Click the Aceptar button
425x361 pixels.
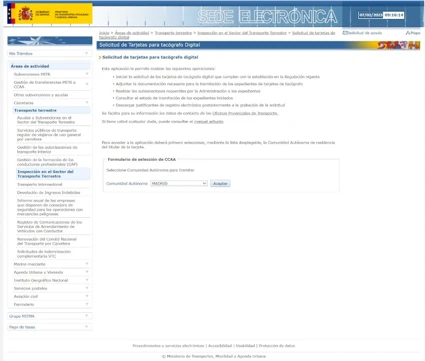(220, 184)
